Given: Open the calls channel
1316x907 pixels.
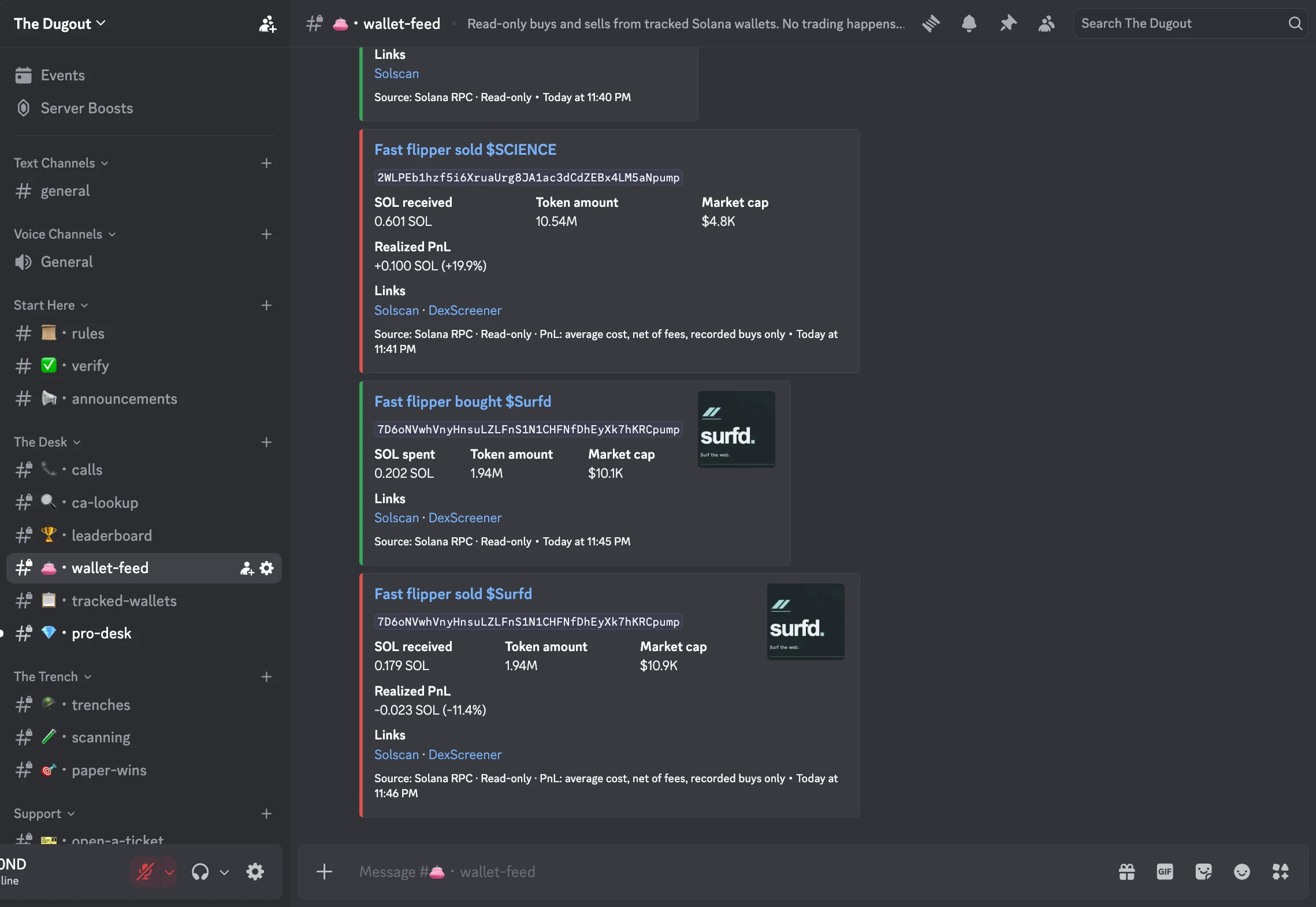Looking at the screenshot, I should tap(144, 470).
